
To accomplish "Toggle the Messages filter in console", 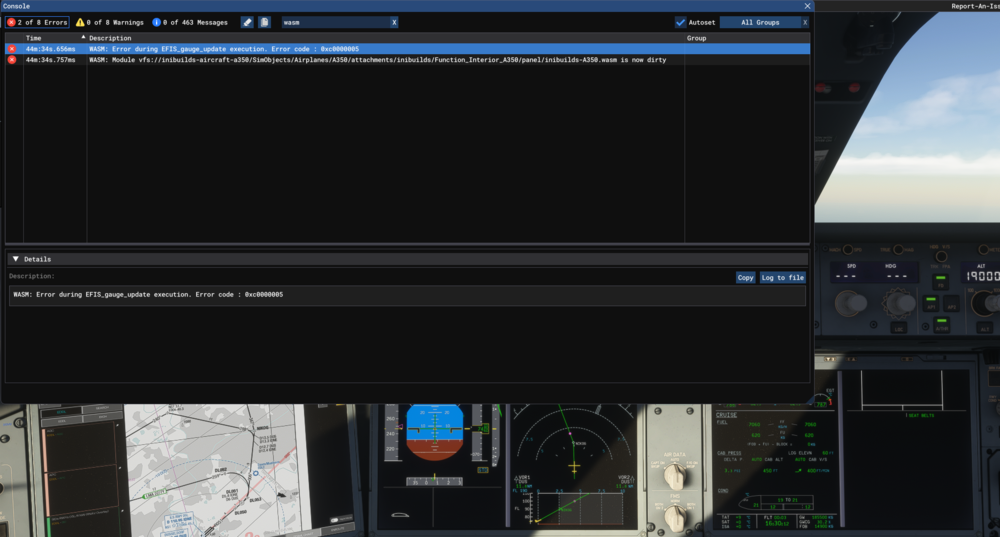I will point(190,22).
